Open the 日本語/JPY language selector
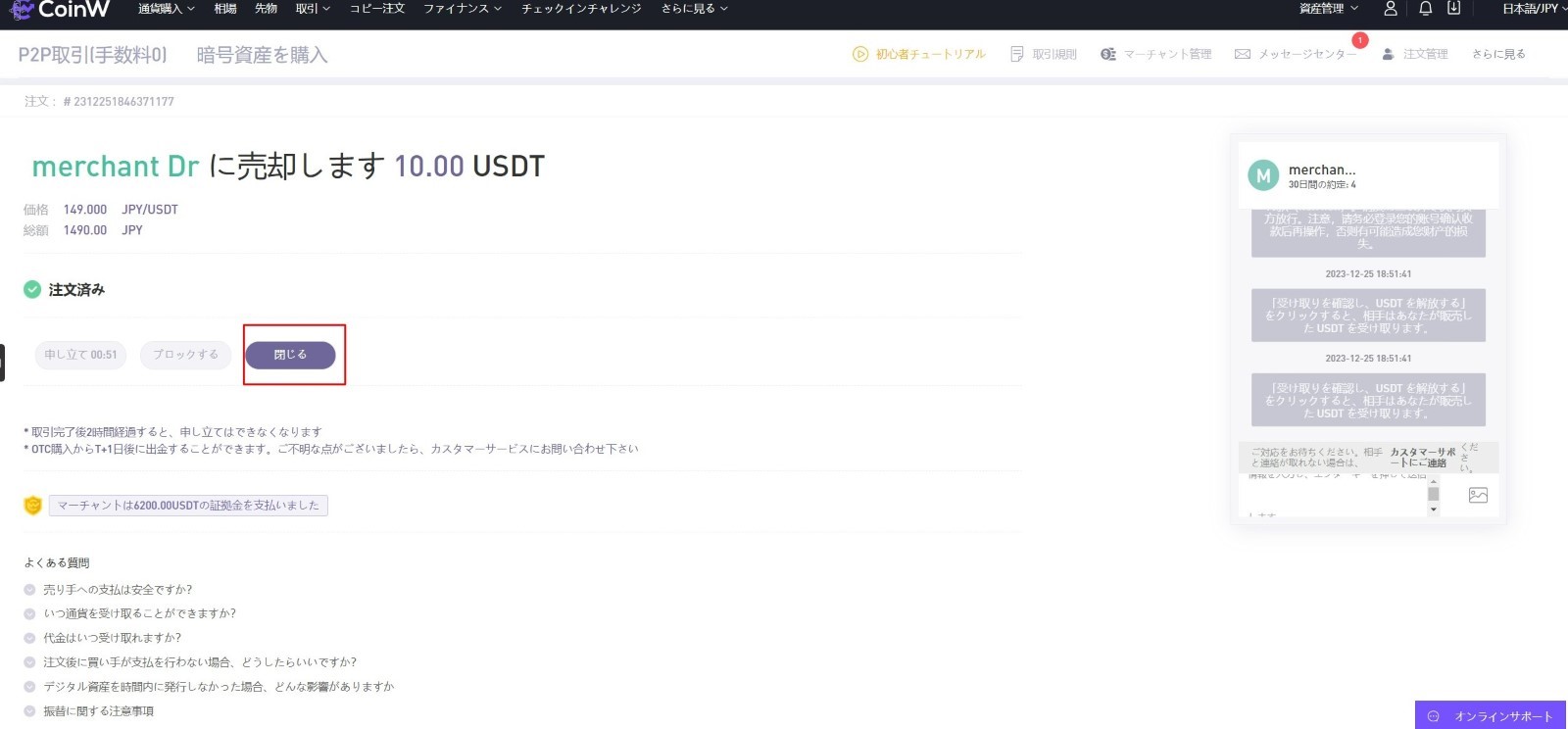1568x729 pixels. tap(1534, 9)
